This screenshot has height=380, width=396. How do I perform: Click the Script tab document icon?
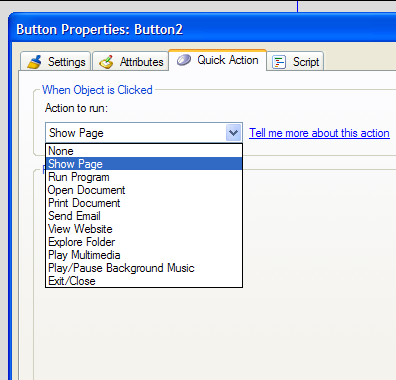pos(279,62)
